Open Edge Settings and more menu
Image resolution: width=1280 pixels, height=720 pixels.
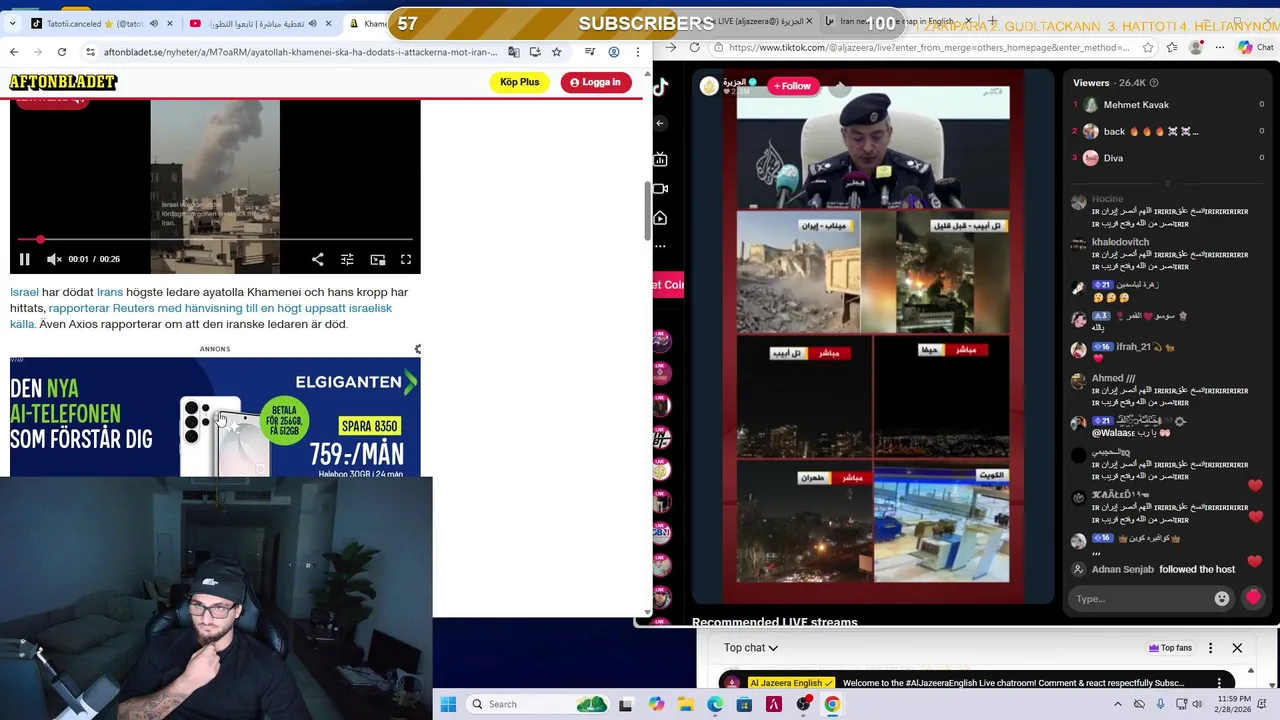pyautogui.click(x=1219, y=47)
